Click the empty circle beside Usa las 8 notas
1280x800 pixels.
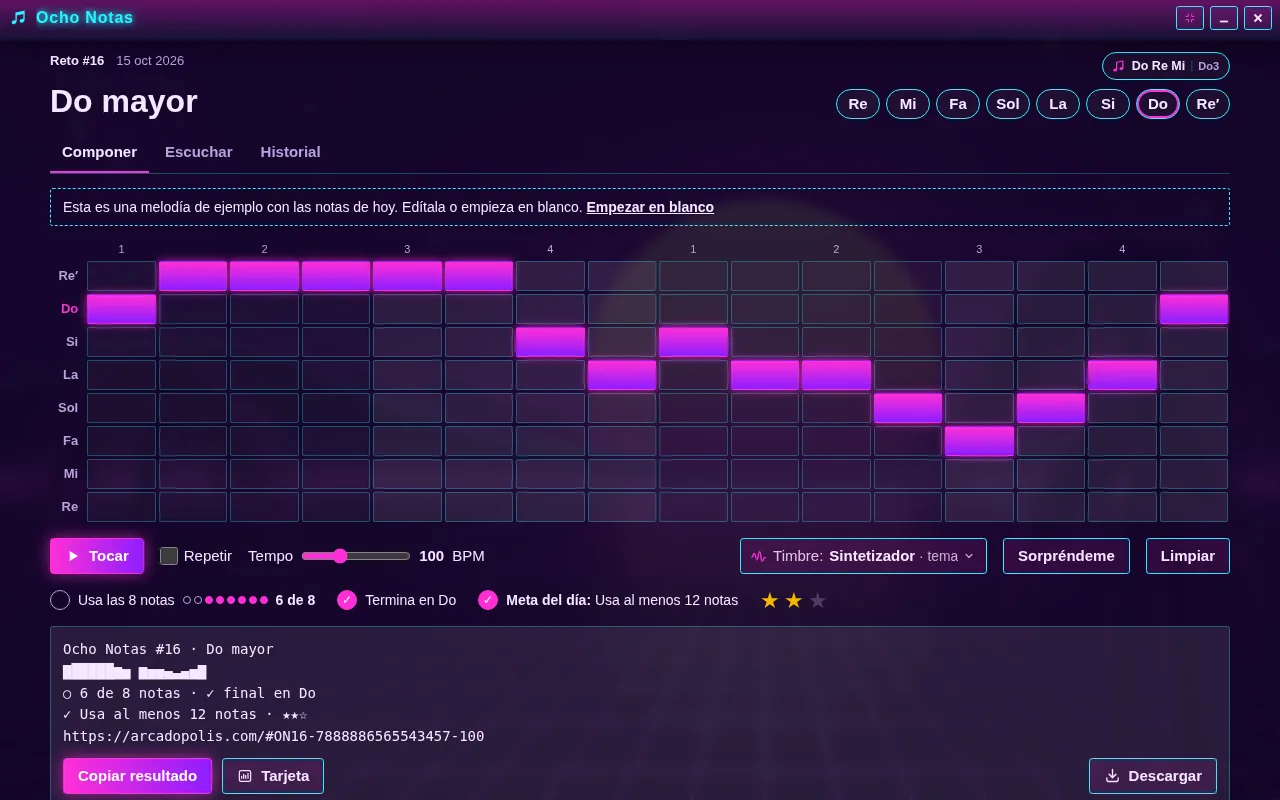click(x=60, y=600)
